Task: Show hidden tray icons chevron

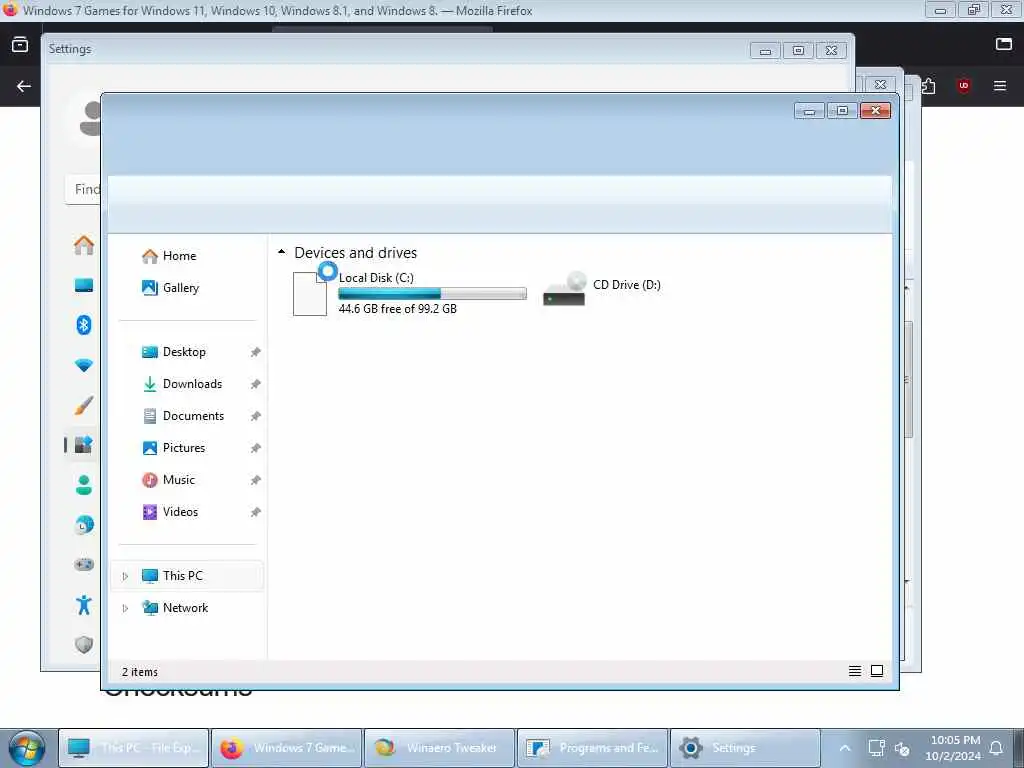Action: point(844,748)
